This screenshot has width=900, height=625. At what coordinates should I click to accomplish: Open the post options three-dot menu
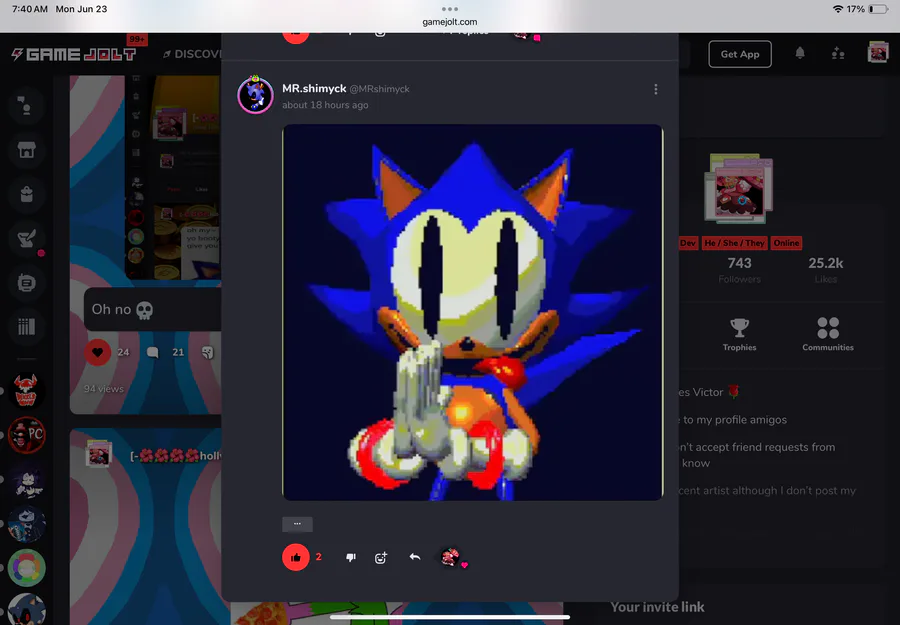point(655,90)
